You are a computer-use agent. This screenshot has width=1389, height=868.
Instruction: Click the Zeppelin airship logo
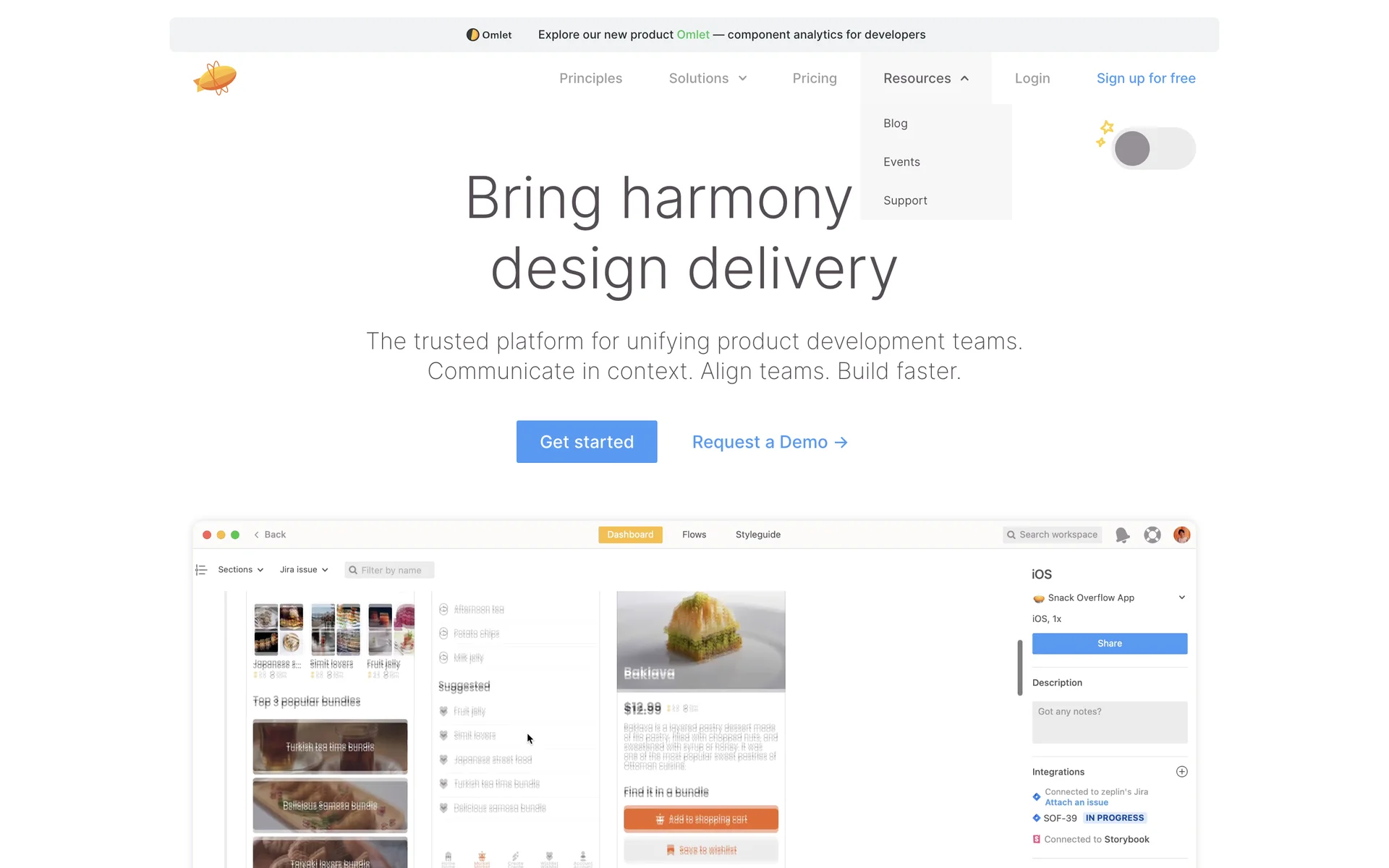[215, 78]
